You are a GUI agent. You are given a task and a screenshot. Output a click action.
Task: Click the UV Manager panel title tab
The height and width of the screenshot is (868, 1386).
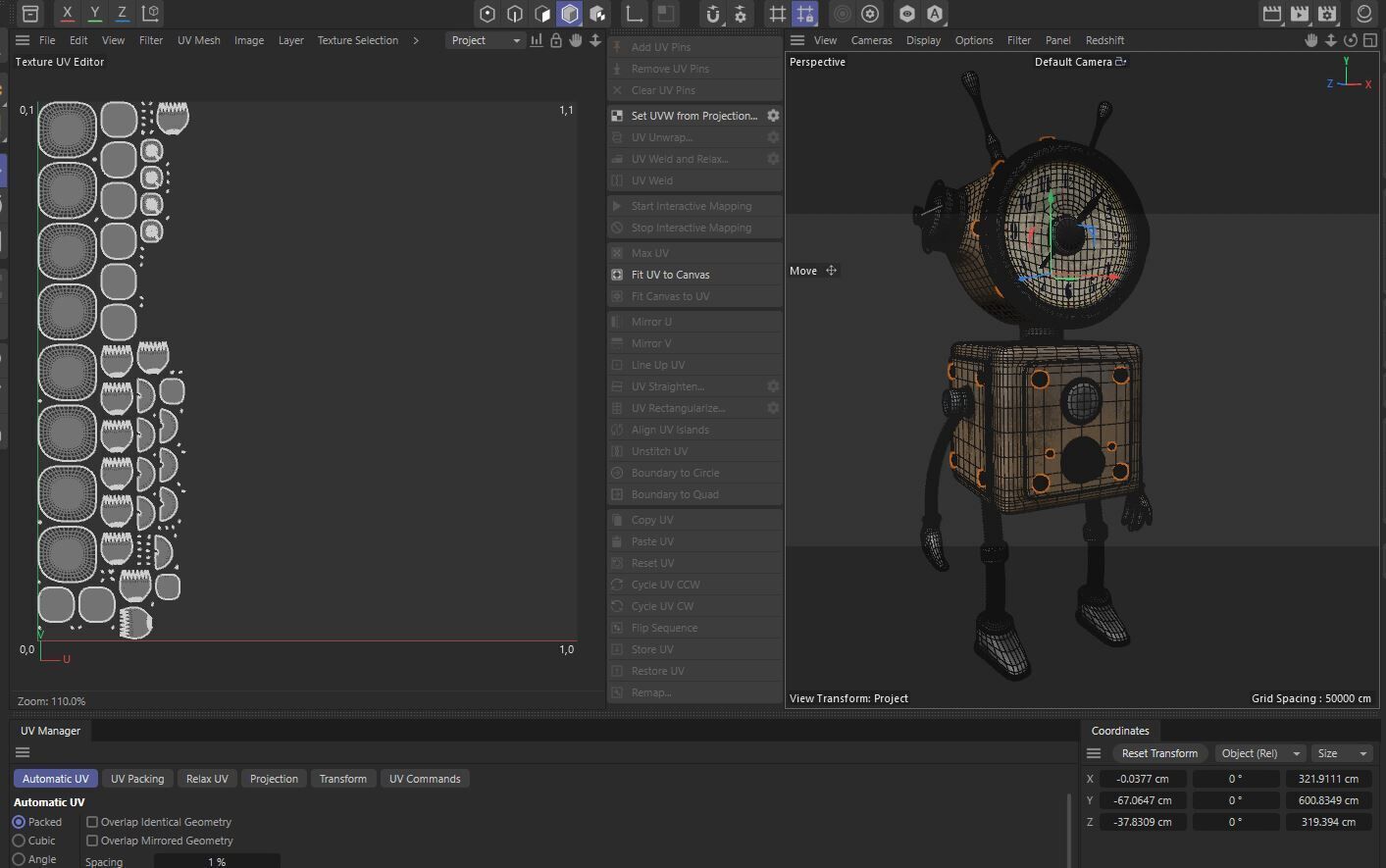tap(50, 731)
